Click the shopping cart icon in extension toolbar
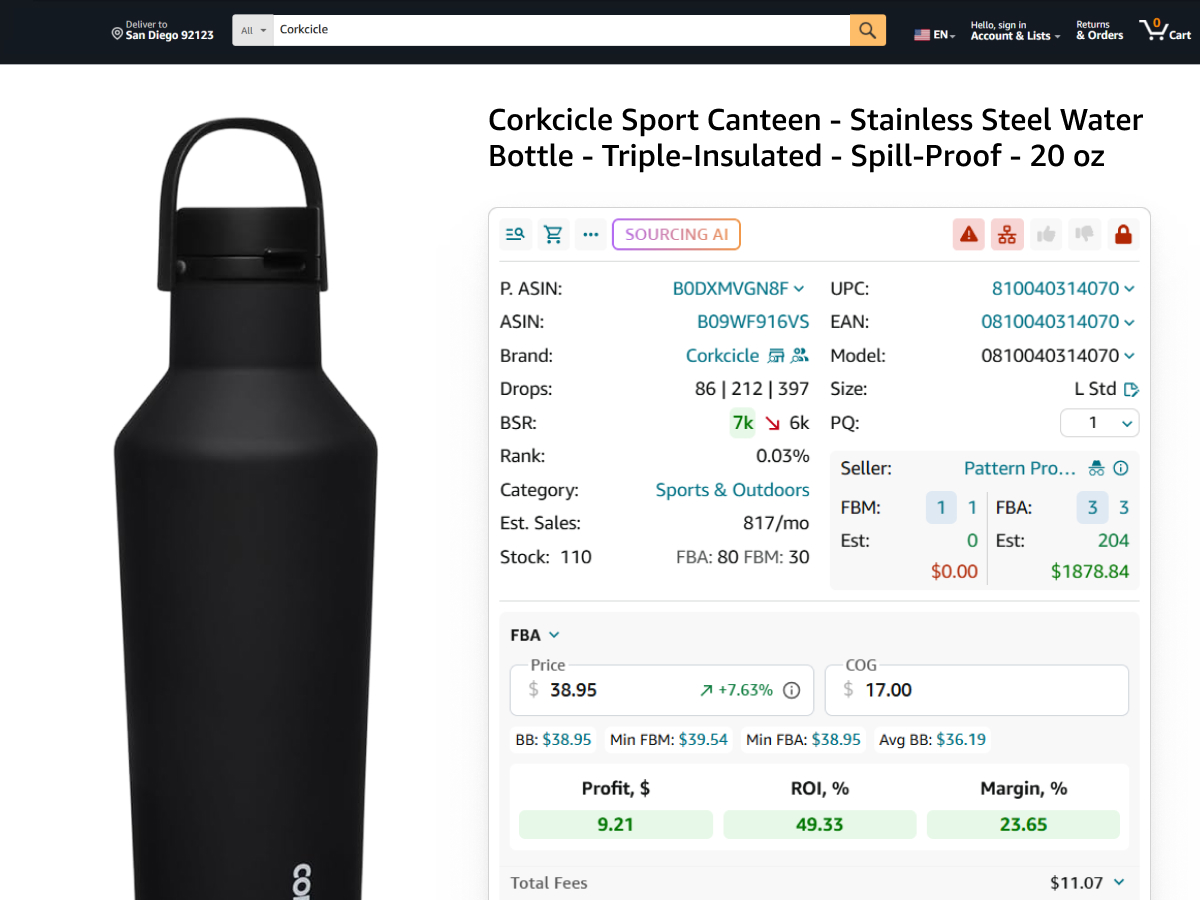This screenshot has height=900, width=1200. click(x=553, y=235)
